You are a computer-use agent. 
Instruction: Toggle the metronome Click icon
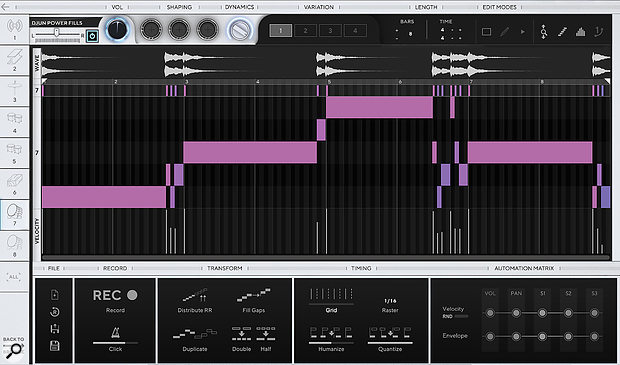115,332
